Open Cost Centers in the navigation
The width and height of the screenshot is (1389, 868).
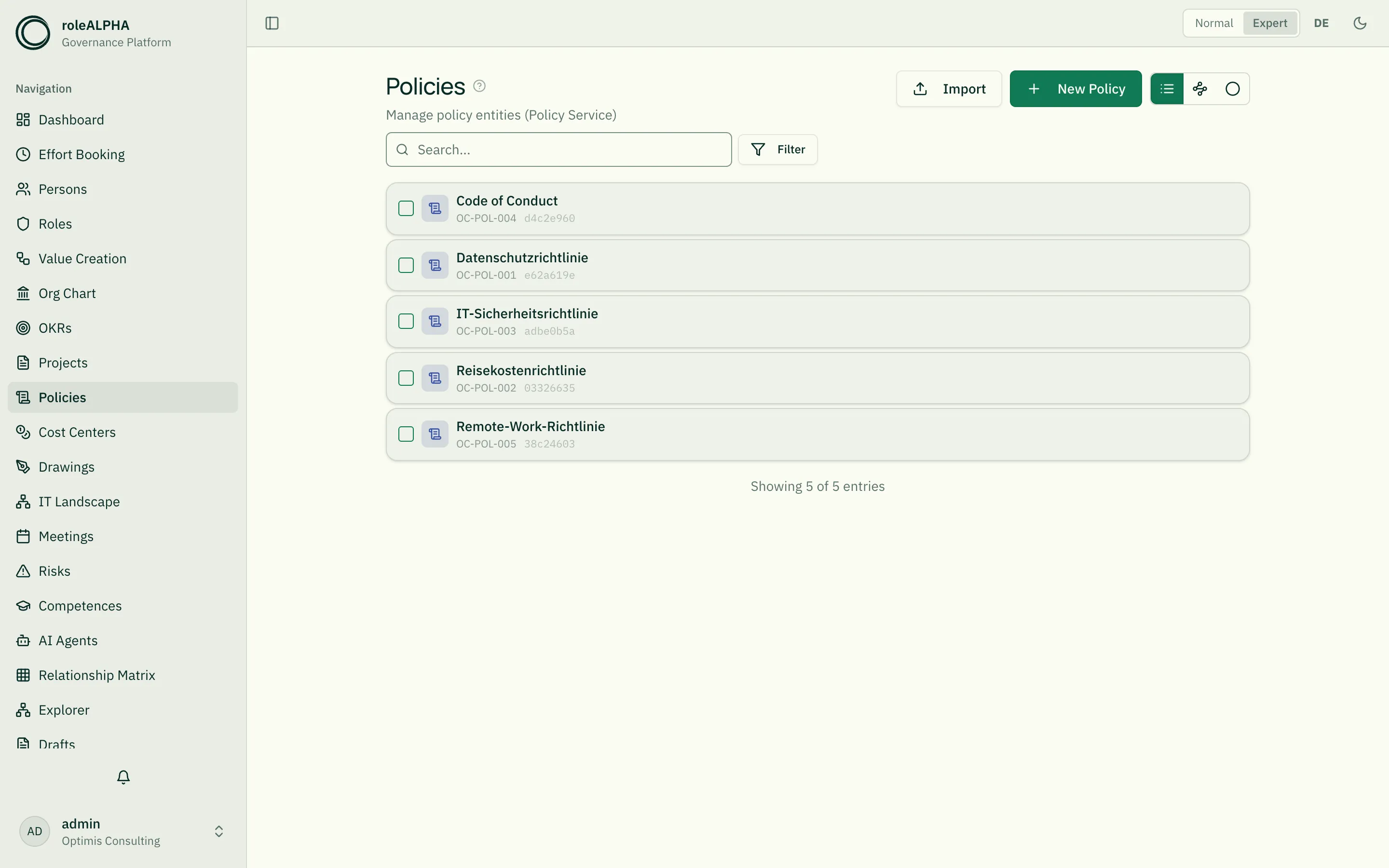pyautogui.click(x=123, y=432)
